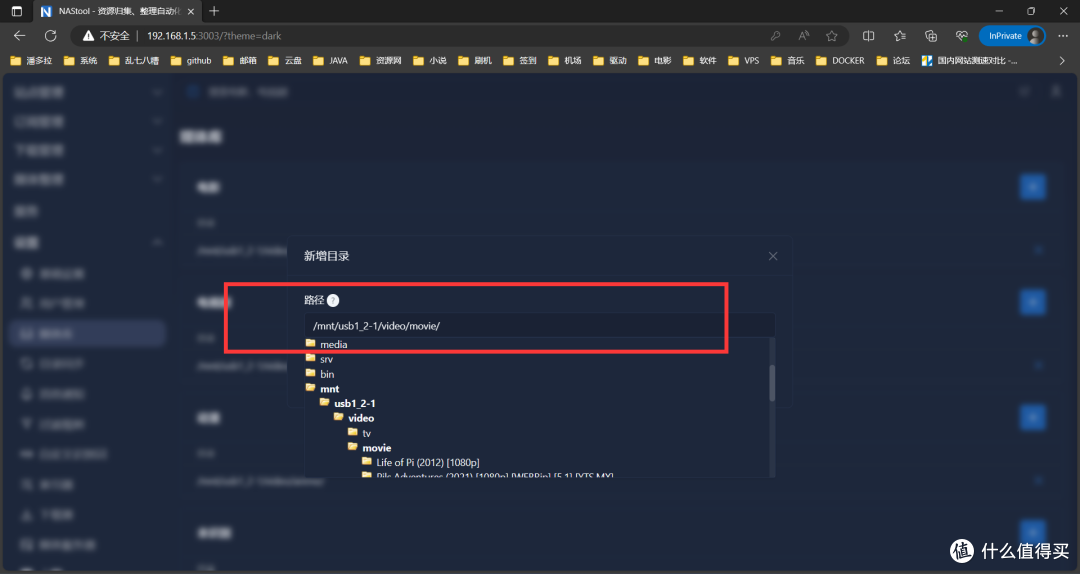
Task: Open the 资源网 bookmark folder
Action: tap(380, 61)
